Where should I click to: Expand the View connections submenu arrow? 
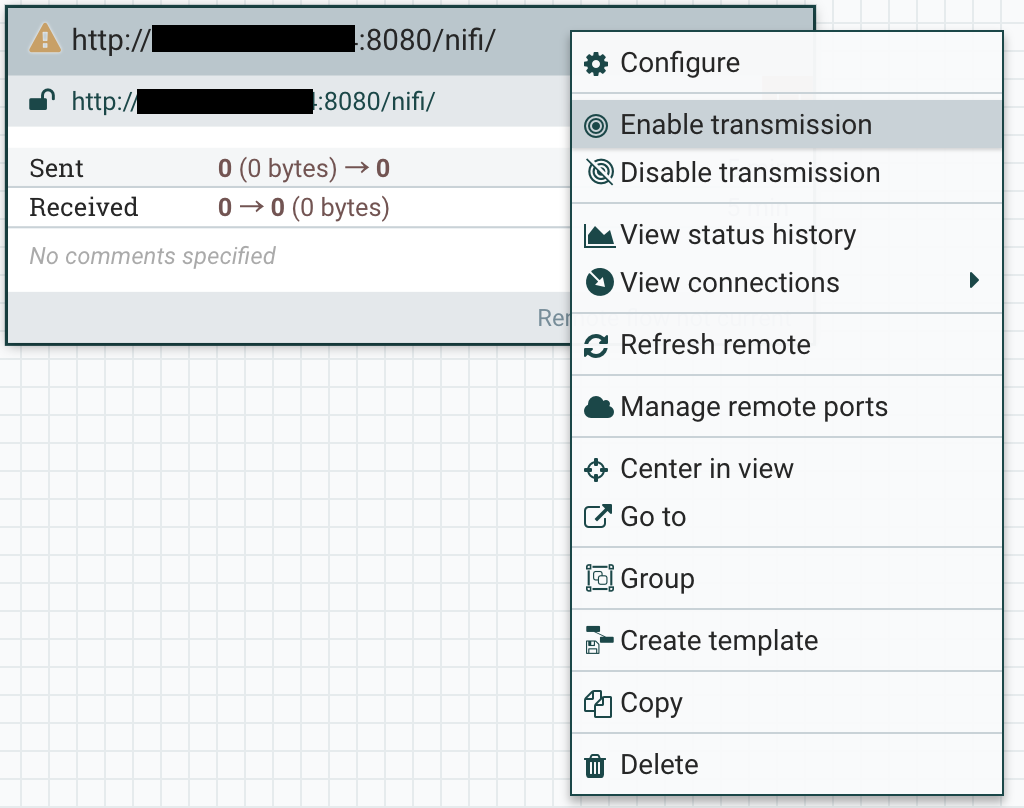tap(974, 280)
